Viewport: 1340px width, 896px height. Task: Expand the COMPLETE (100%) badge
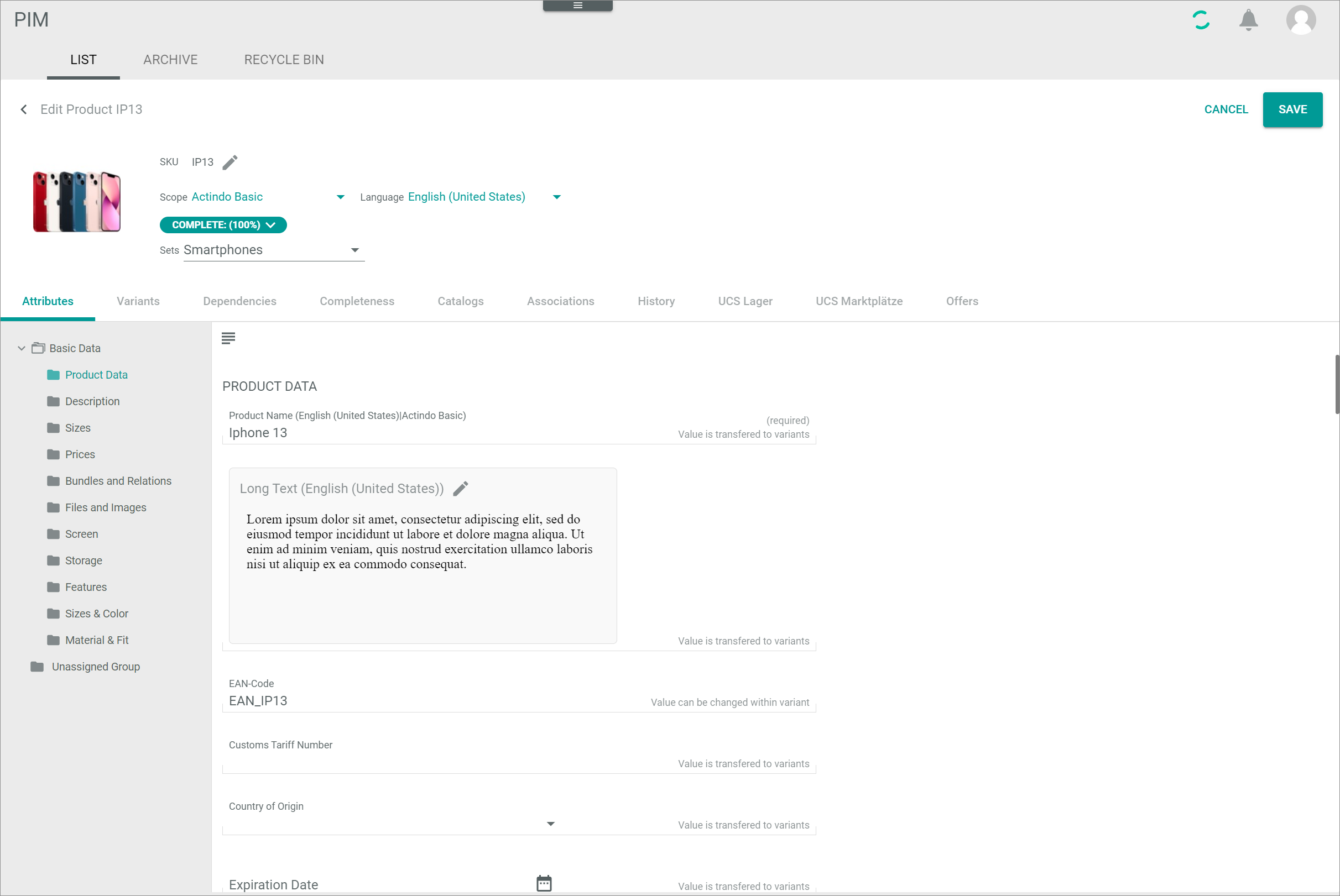223,225
